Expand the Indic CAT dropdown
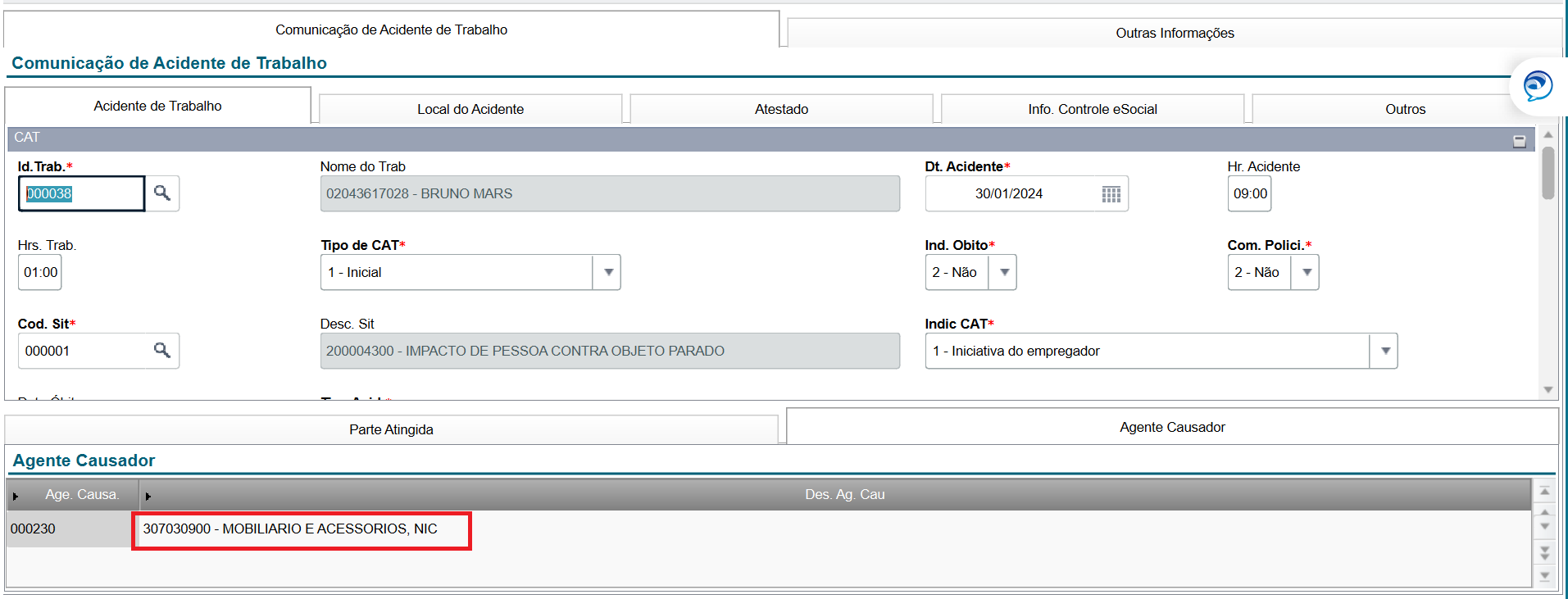 pyautogui.click(x=1384, y=351)
